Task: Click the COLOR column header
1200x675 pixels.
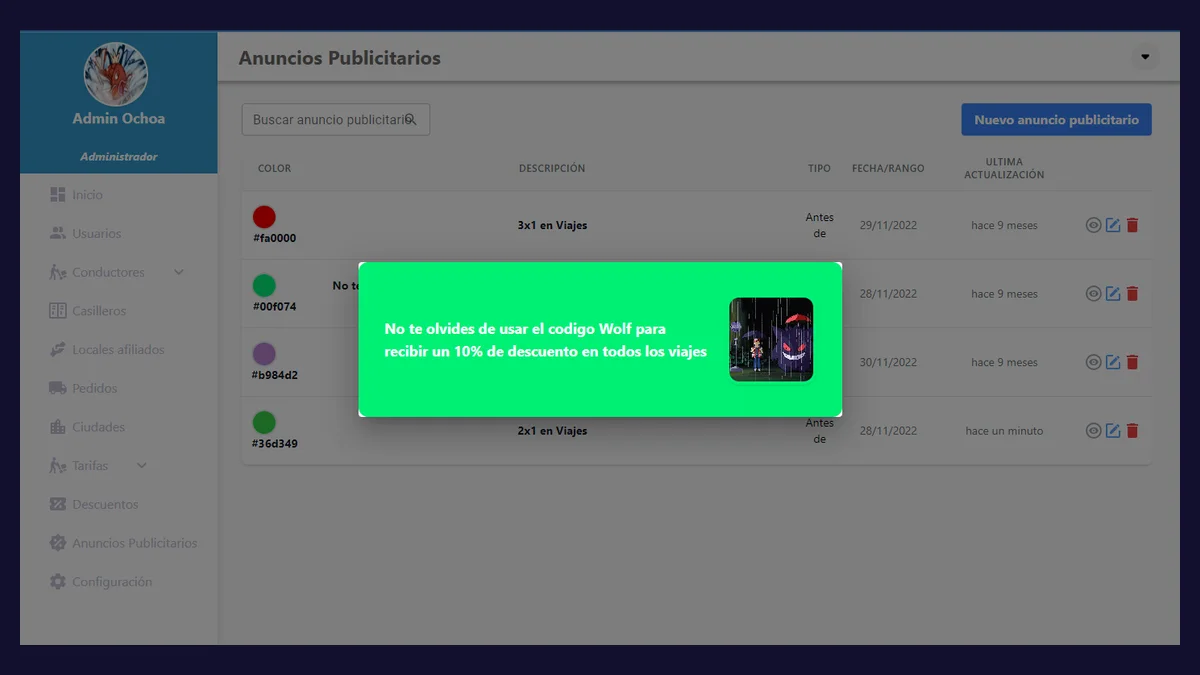Action: tap(274, 168)
